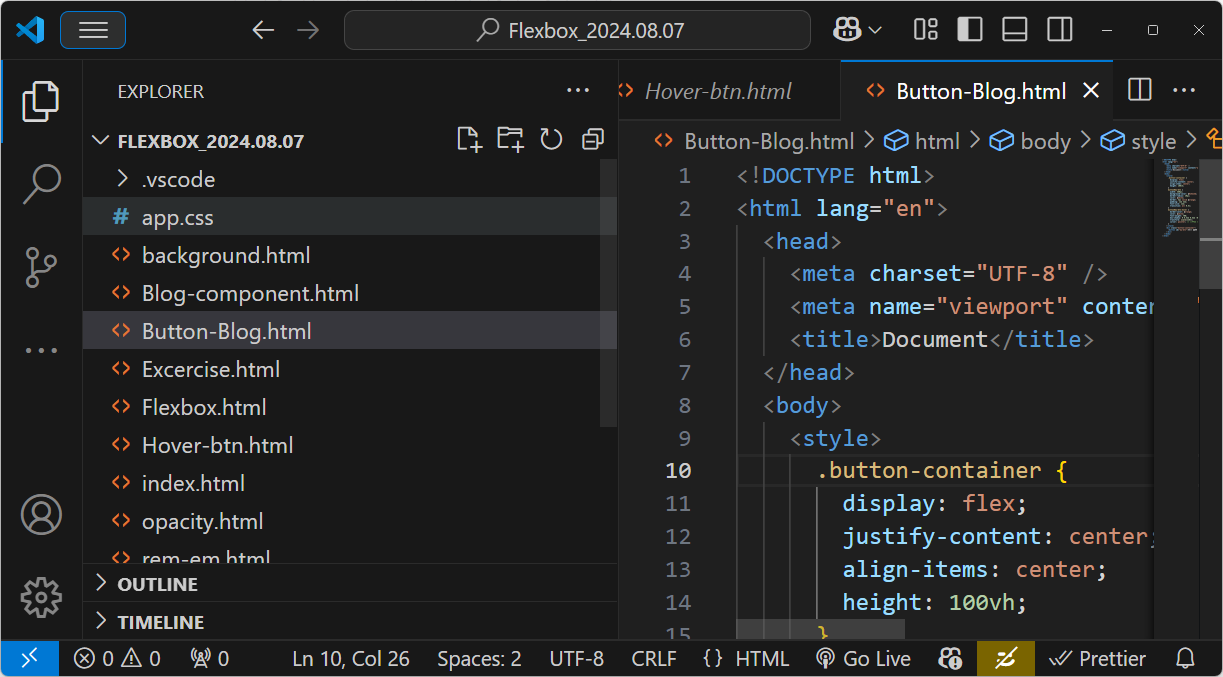Open Search view in activity bar

coord(41,184)
